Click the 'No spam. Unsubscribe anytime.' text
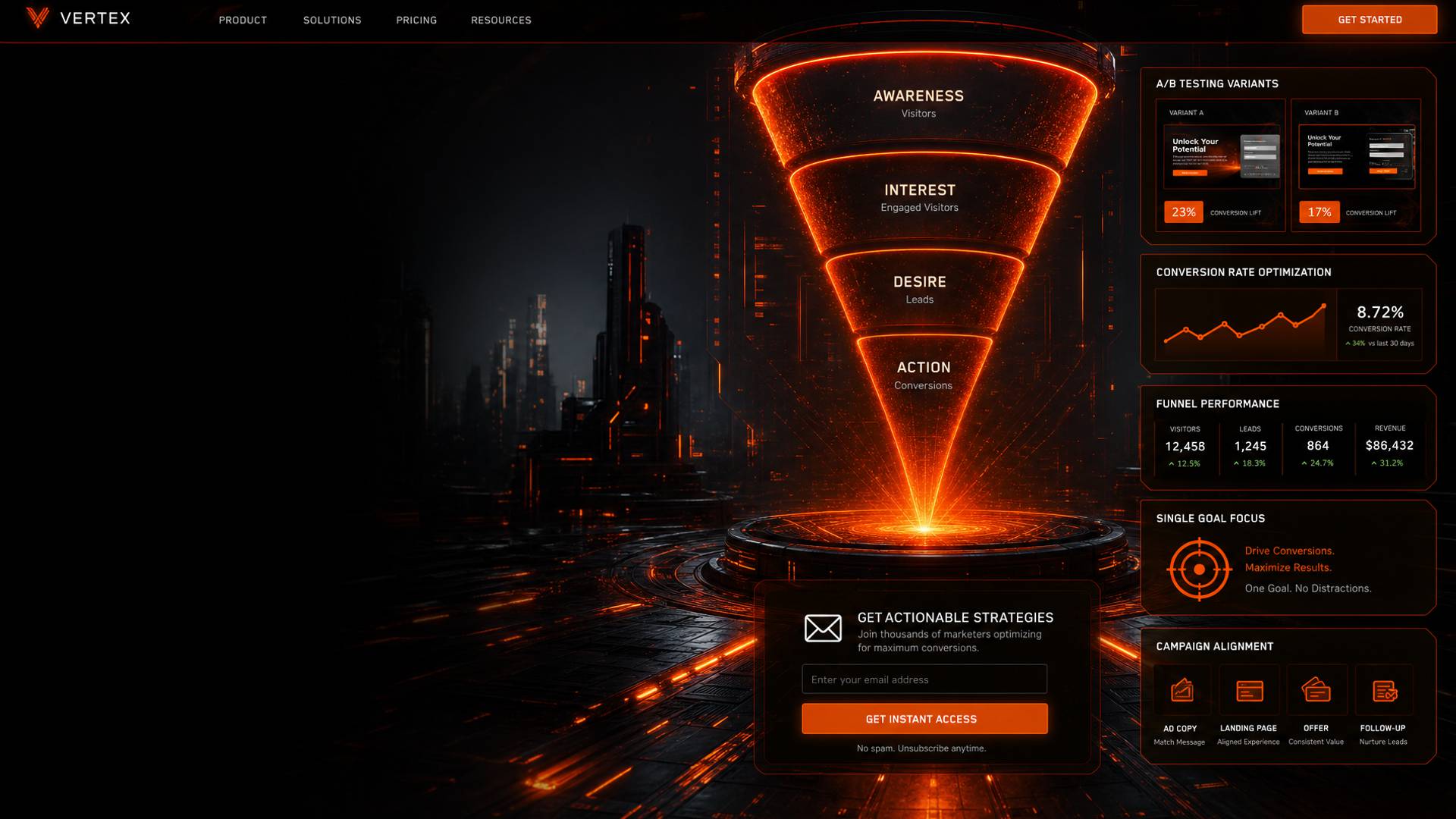 (921, 748)
